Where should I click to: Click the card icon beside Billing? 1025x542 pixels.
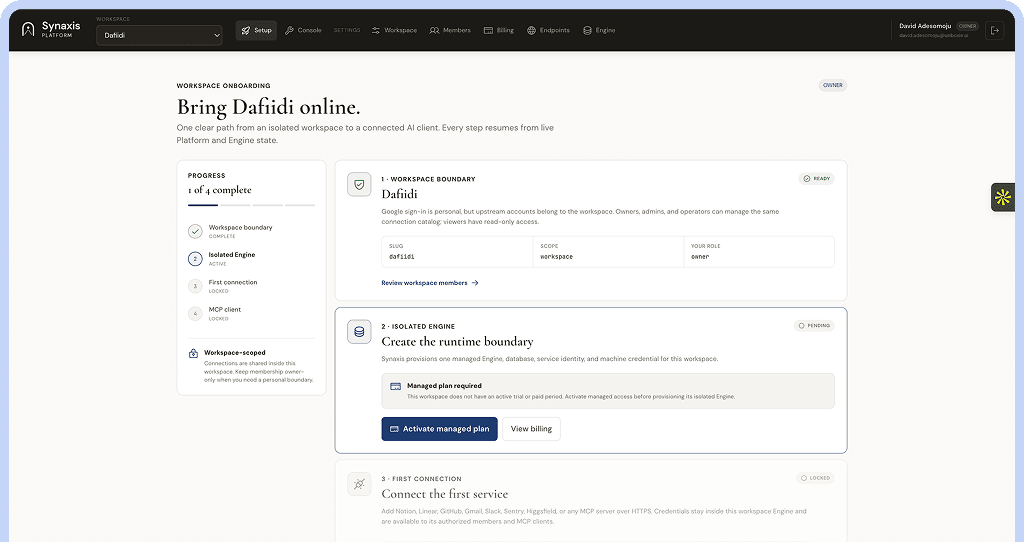coord(488,31)
